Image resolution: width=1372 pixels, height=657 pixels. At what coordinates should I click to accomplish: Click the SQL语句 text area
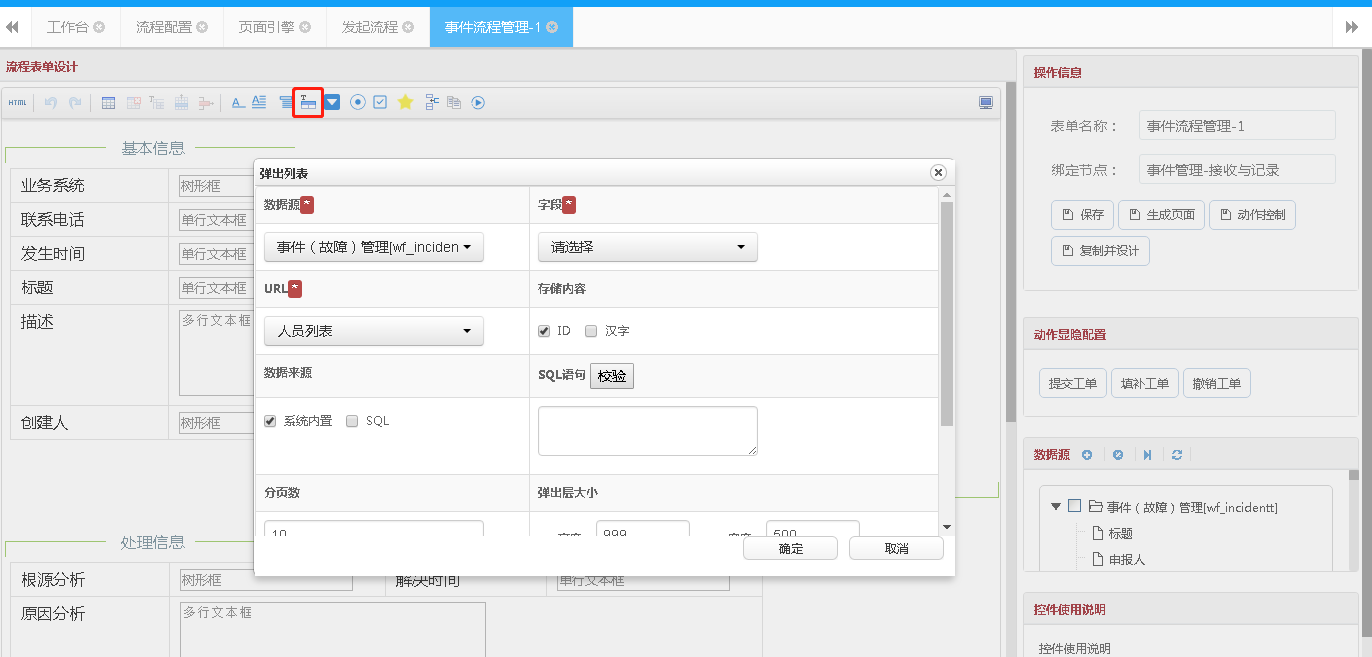(647, 431)
